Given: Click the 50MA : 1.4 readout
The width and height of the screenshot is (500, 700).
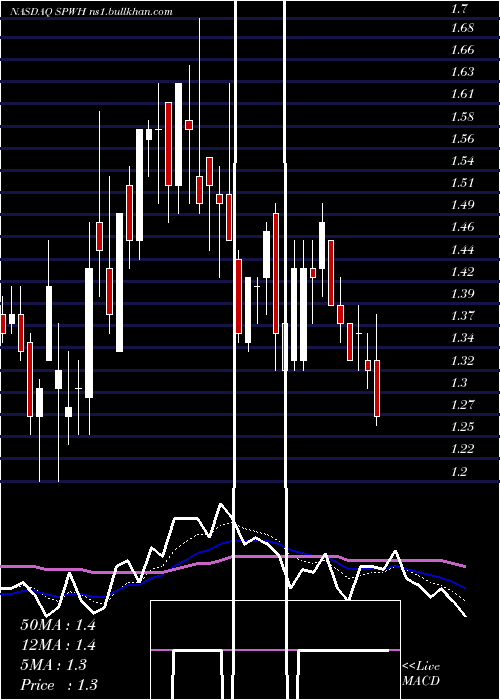Looking at the screenshot, I should coord(58,625).
